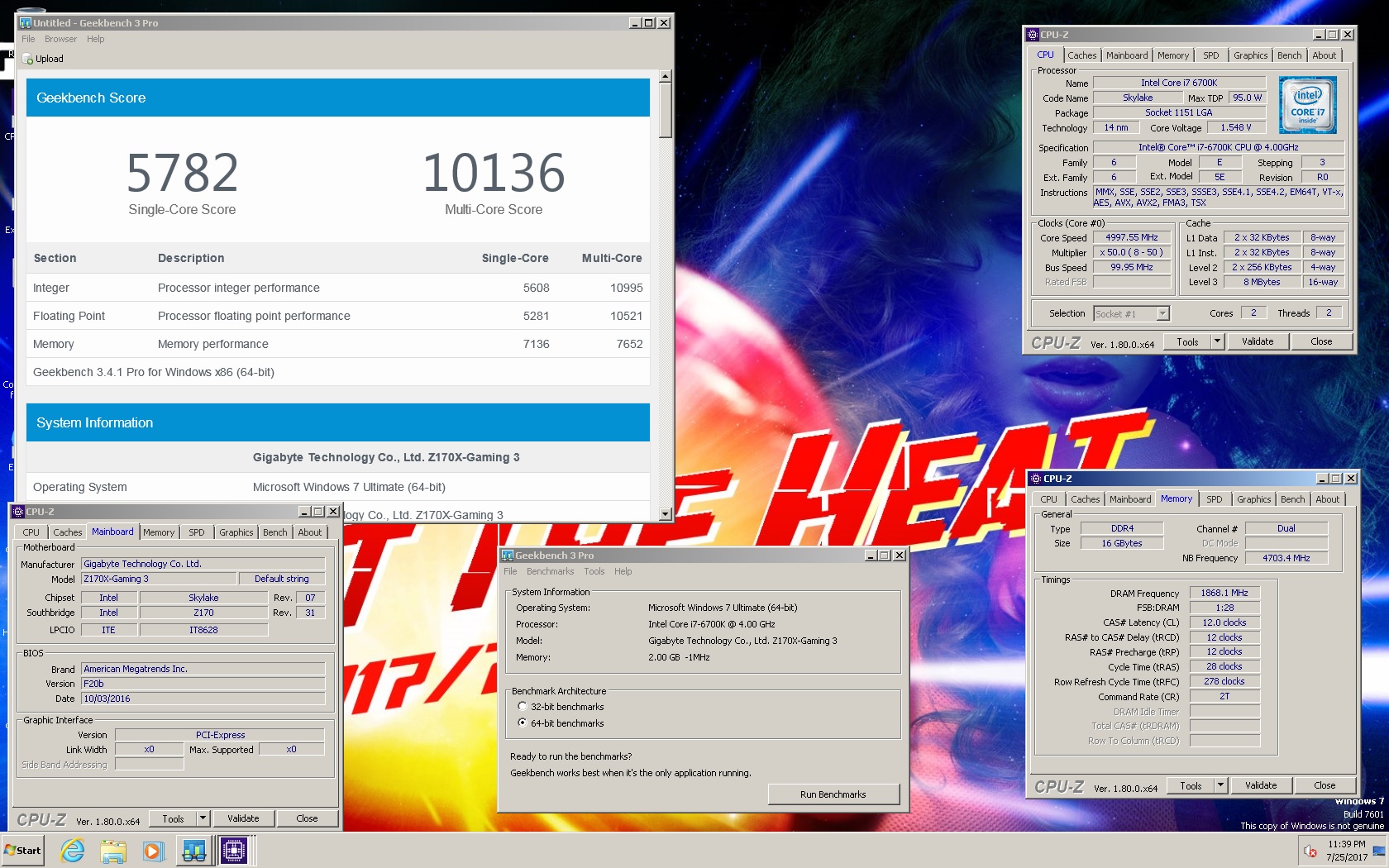Open Browser menu in Geekbench results window
Screen dimensions: 1389x868
click(x=60, y=39)
